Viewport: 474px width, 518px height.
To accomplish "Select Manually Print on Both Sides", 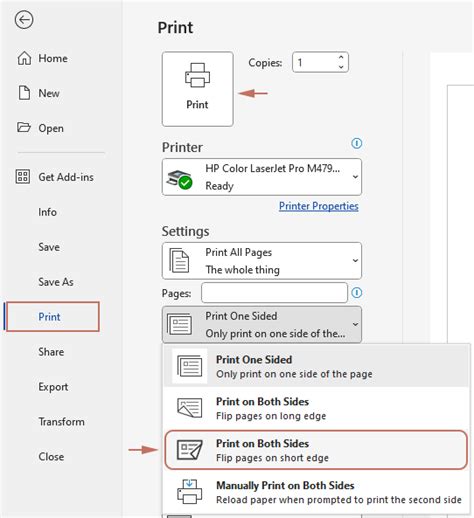I will [317, 492].
